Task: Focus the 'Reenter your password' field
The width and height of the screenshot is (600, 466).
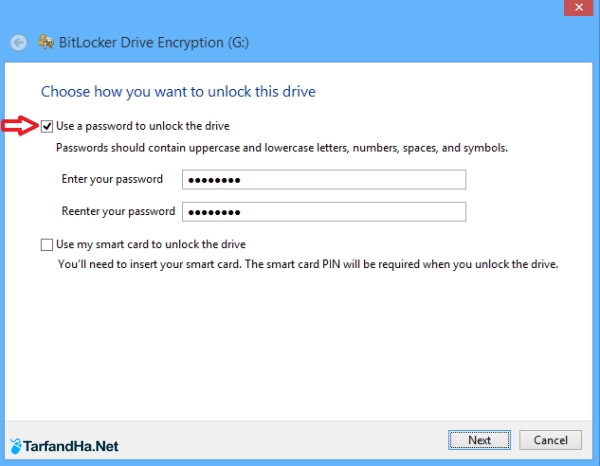Action: (324, 212)
